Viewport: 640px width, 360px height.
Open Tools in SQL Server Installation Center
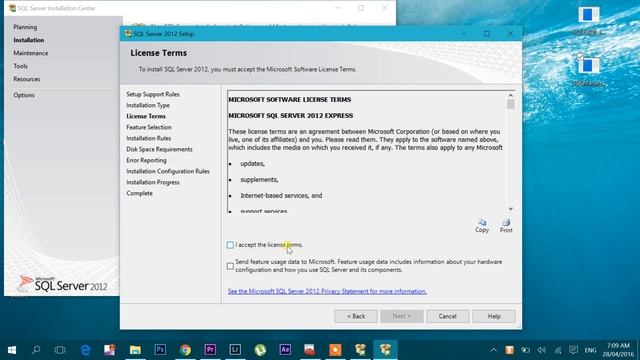click(x=20, y=66)
